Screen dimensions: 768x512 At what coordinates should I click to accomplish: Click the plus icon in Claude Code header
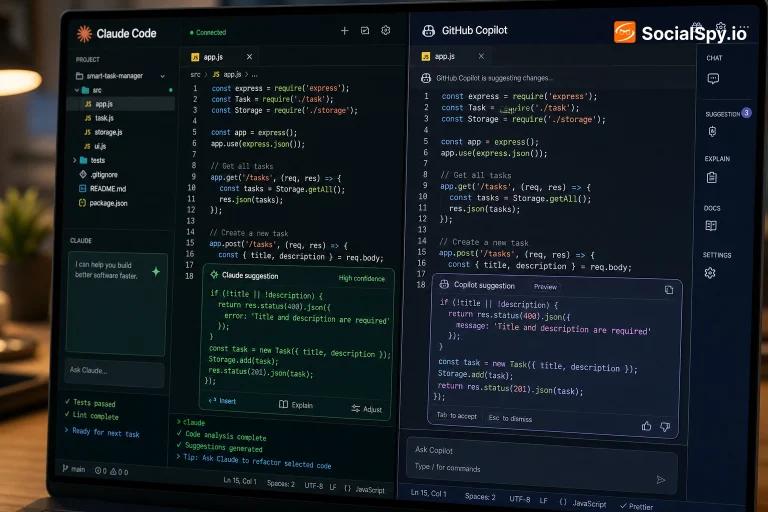coord(345,30)
